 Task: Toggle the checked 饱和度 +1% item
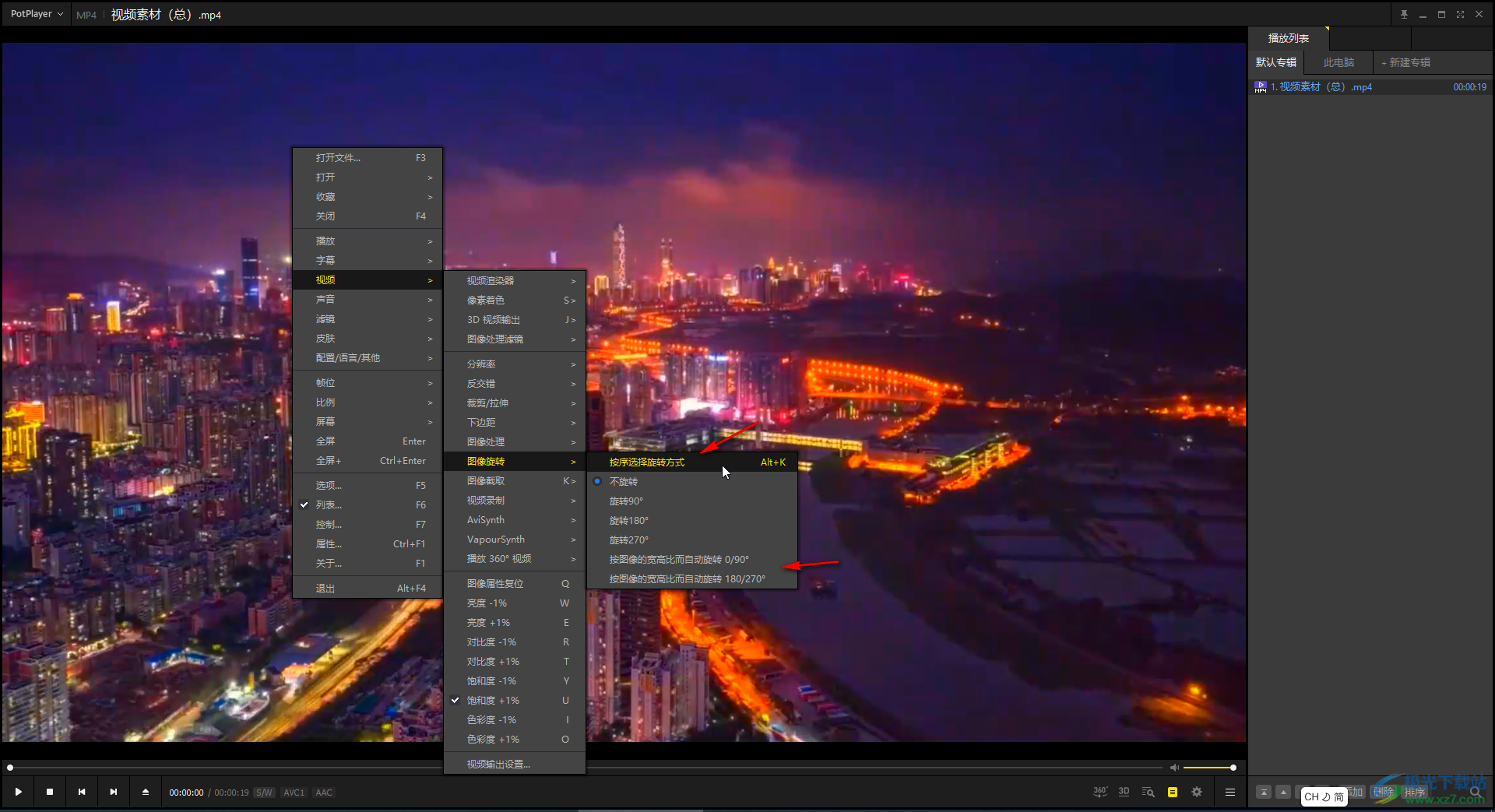pos(492,701)
